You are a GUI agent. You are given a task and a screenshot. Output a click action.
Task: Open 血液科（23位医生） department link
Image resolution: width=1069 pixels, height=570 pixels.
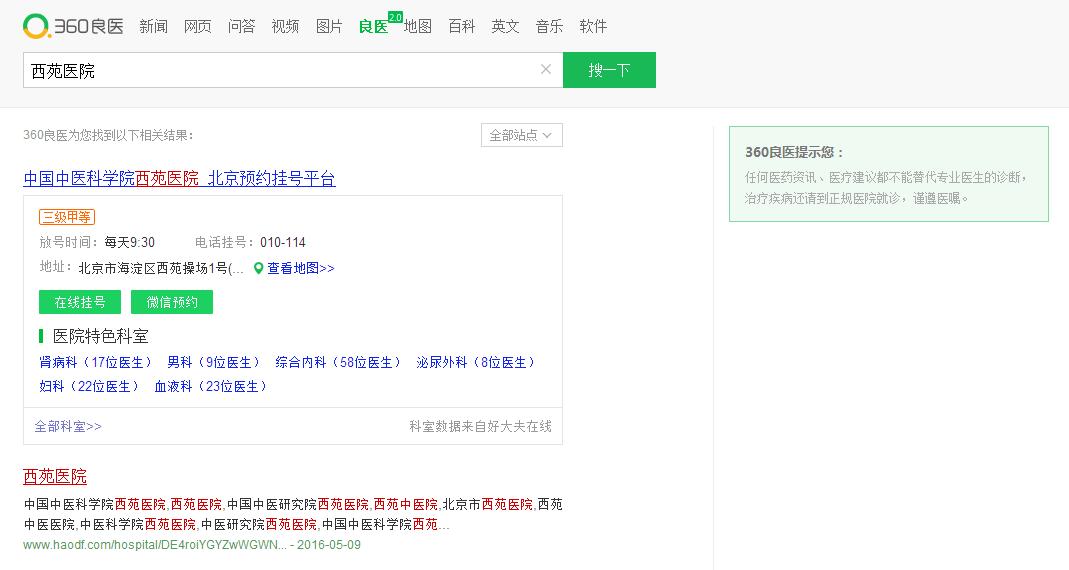click(211, 386)
